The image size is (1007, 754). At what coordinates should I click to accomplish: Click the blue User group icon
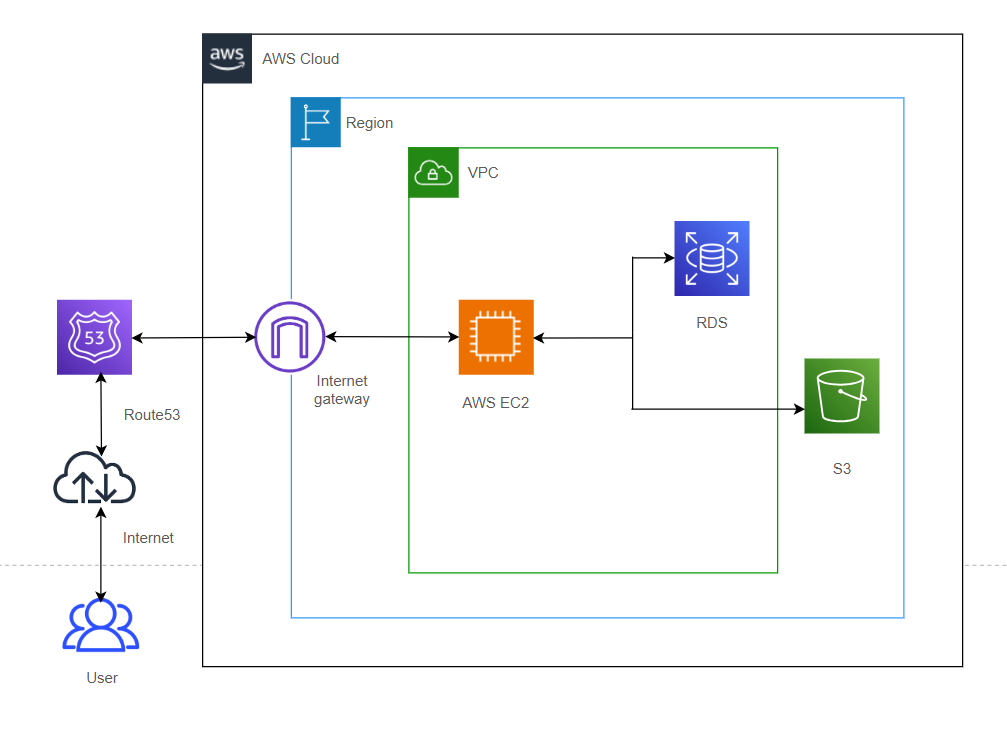click(x=101, y=625)
